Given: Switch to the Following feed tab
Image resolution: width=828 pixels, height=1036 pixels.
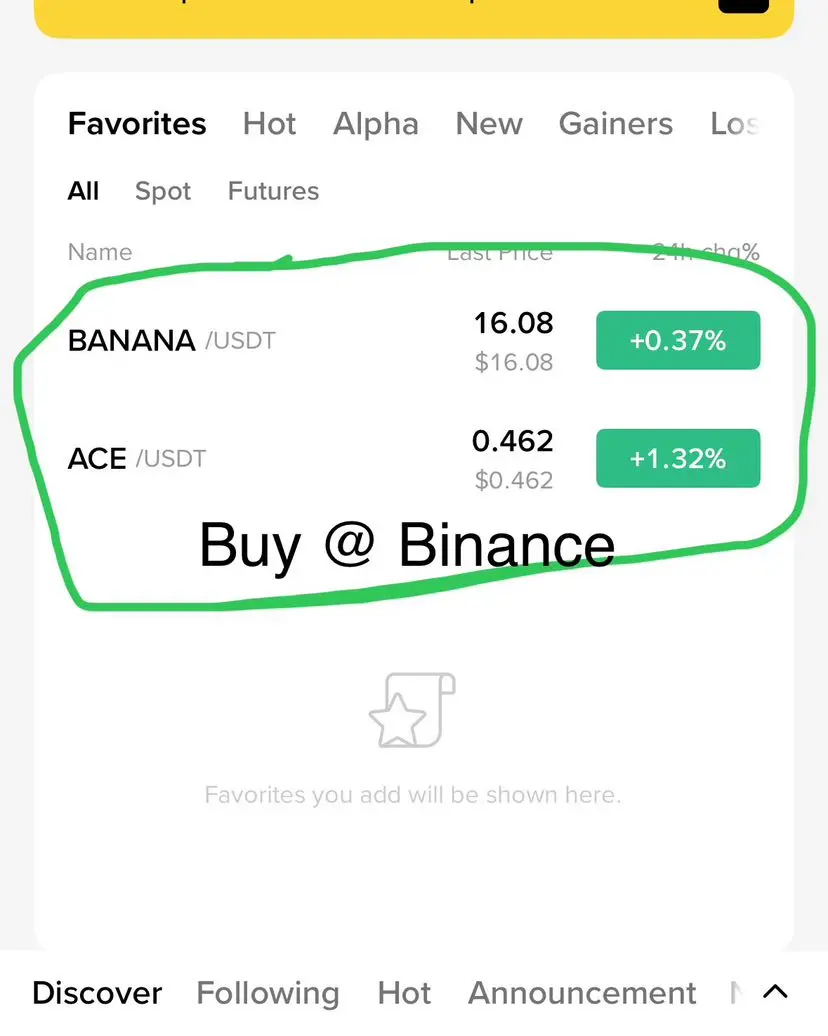Looking at the screenshot, I should point(268,993).
